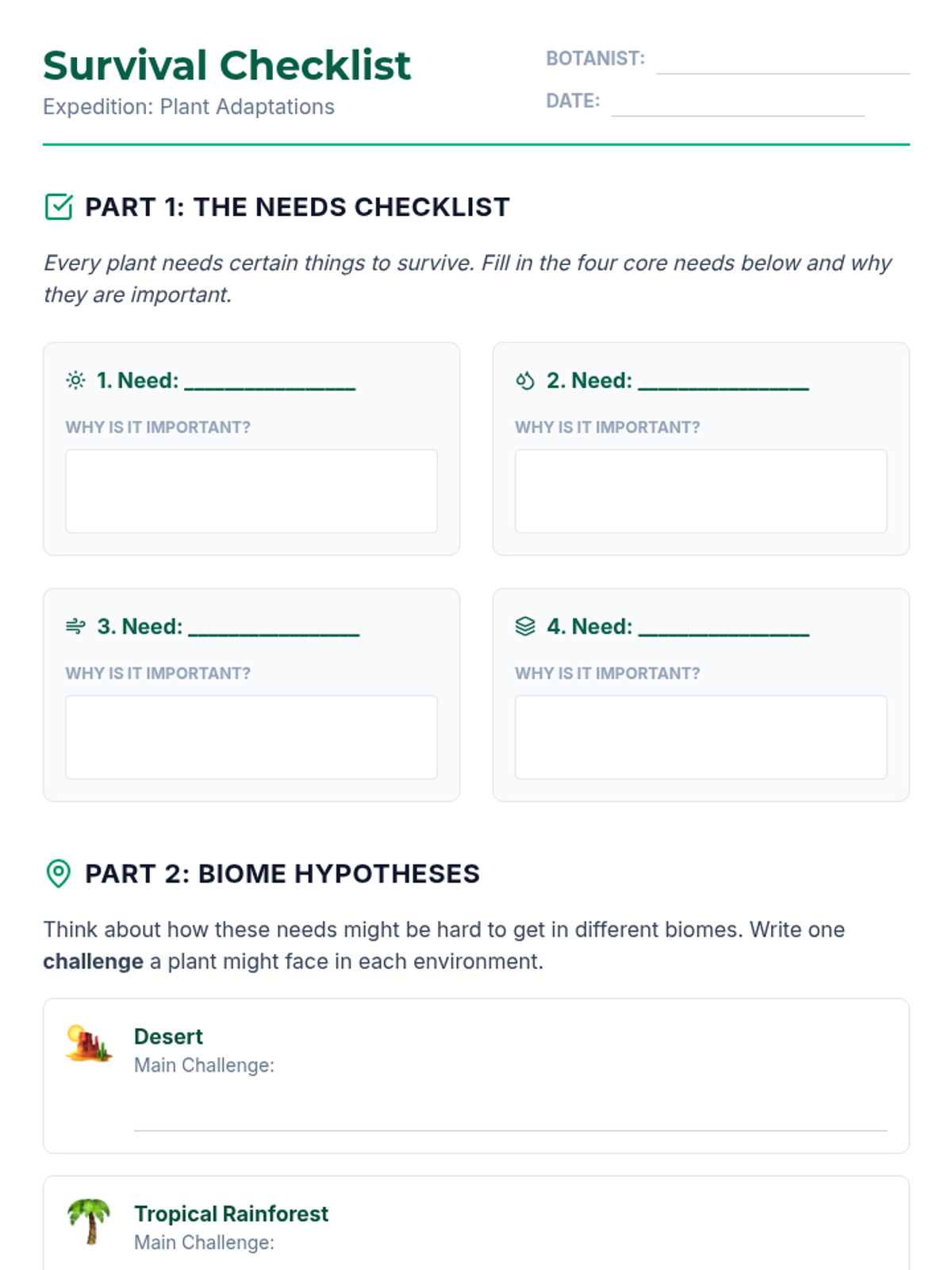Select the Botanist name field

tap(783, 60)
